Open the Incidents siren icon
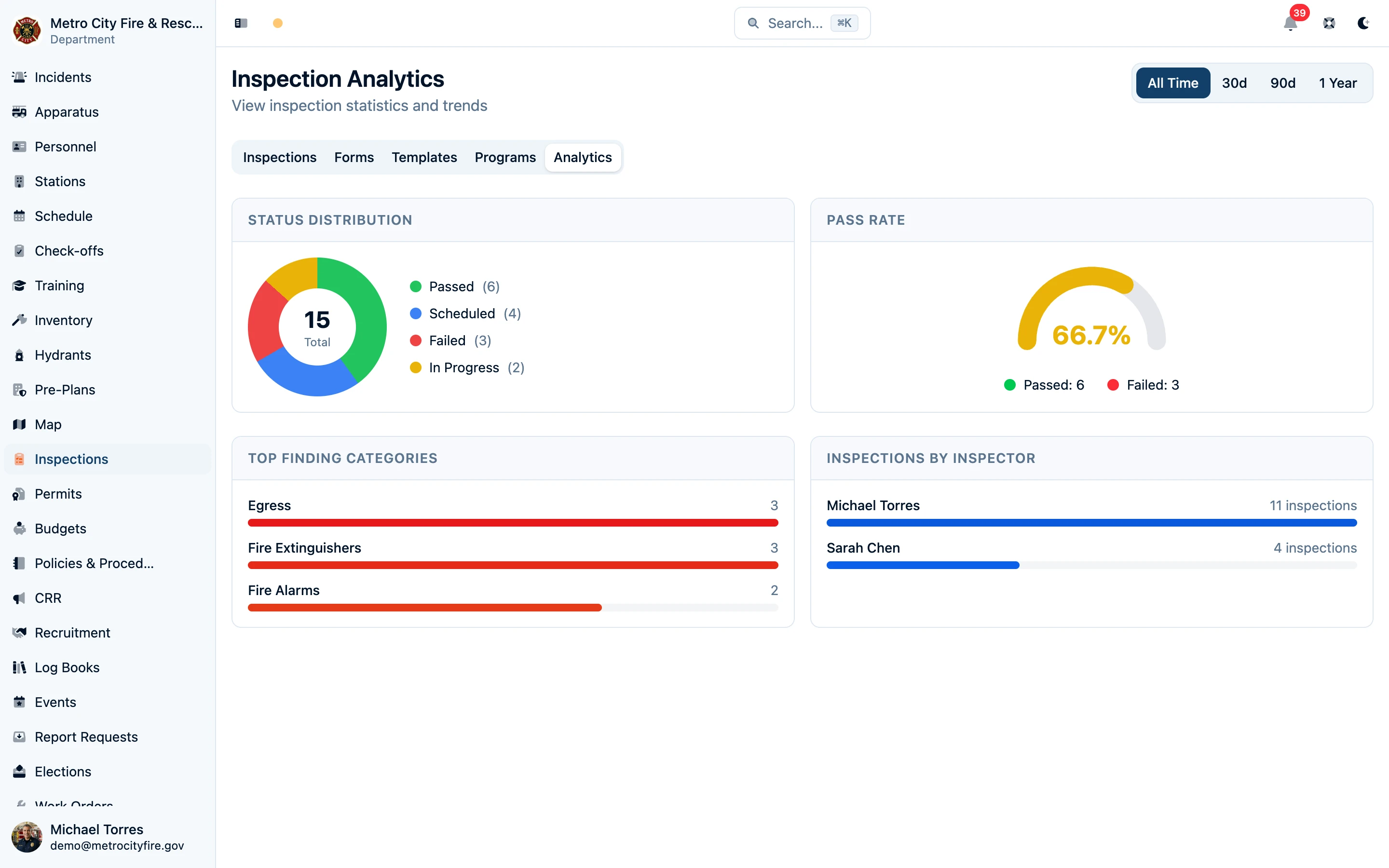 click(19, 77)
